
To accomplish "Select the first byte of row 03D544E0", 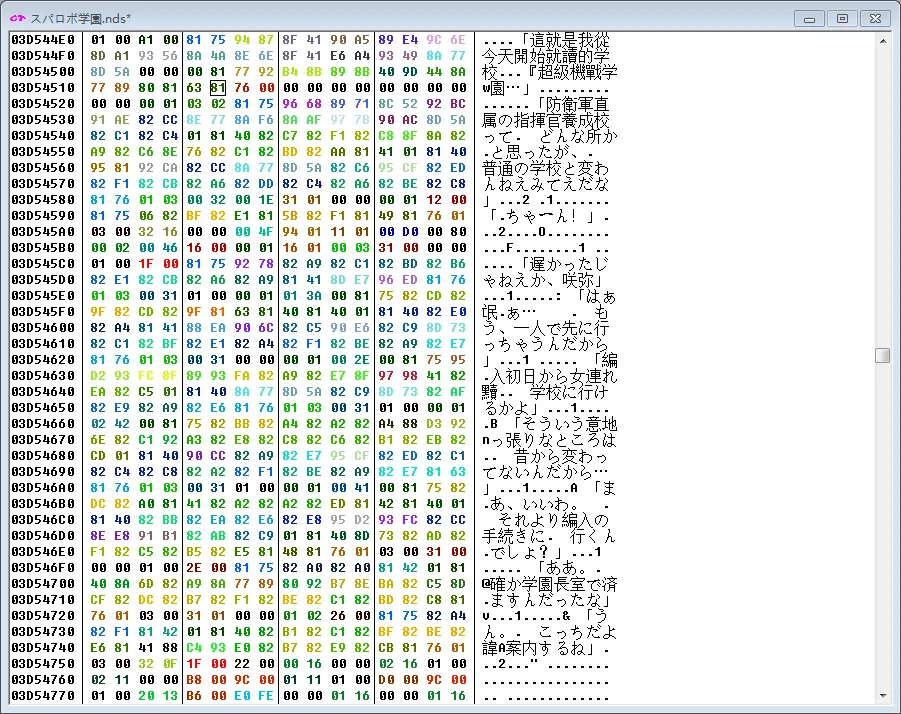I will click(98, 40).
